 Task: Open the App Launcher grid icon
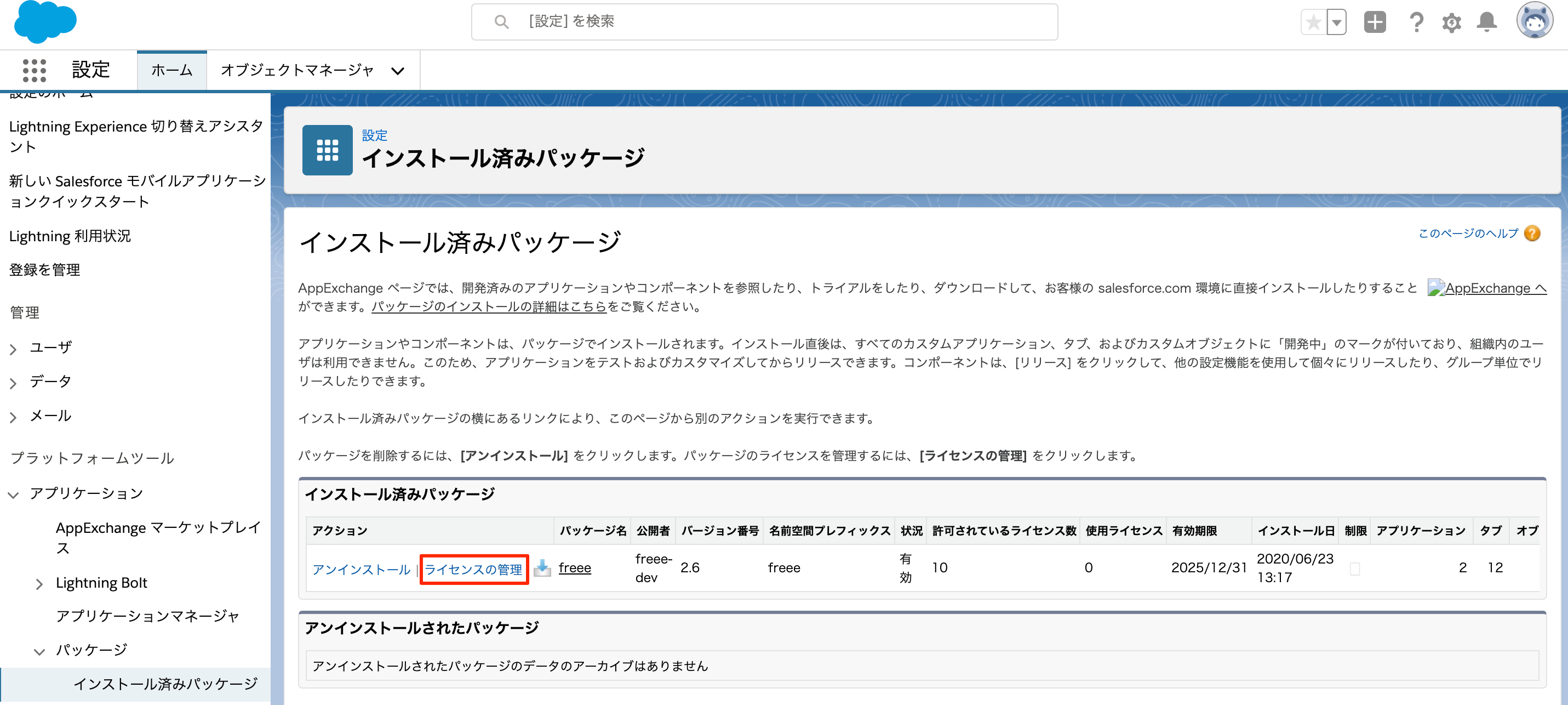tap(34, 71)
